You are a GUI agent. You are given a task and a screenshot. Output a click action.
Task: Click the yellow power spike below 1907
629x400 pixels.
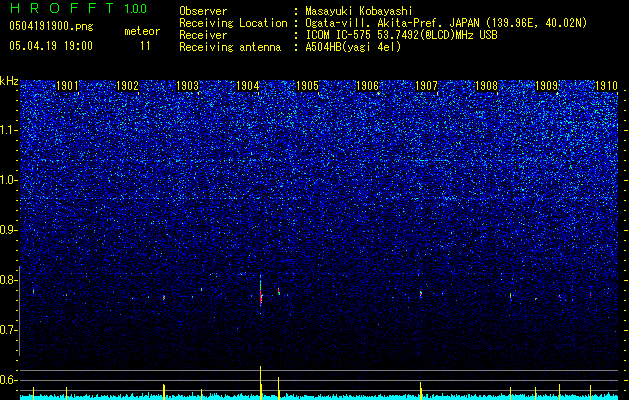coord(421,391)
